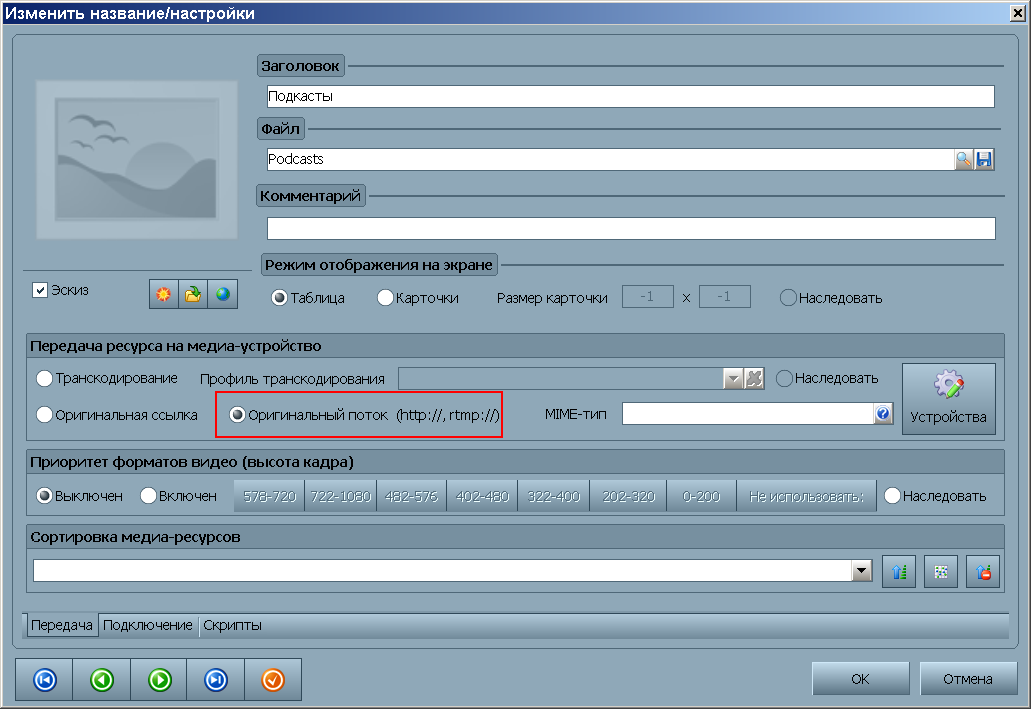The height and width of the screenshot is (709, 1031).
Task: Go to the first item with blue arrow
Action: (45, 680)
